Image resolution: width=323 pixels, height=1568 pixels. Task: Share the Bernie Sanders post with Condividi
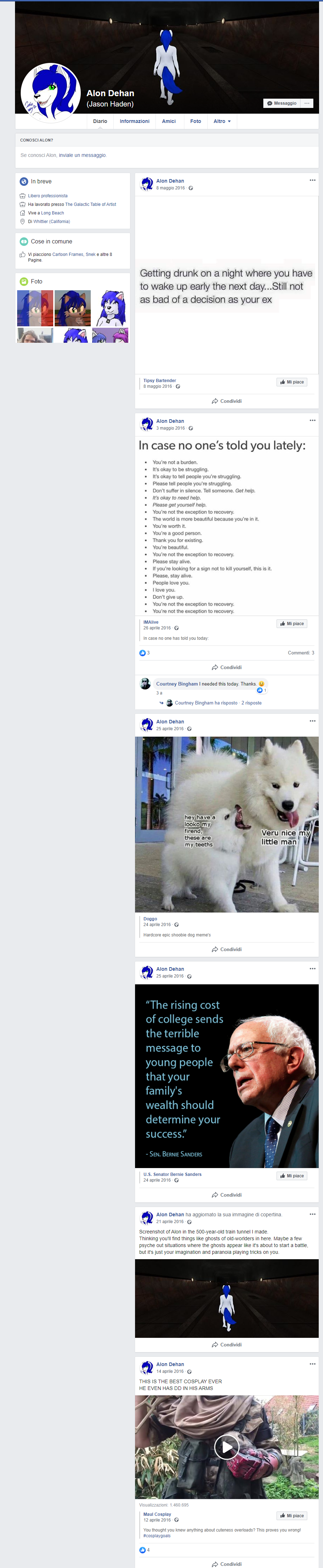227,1195
